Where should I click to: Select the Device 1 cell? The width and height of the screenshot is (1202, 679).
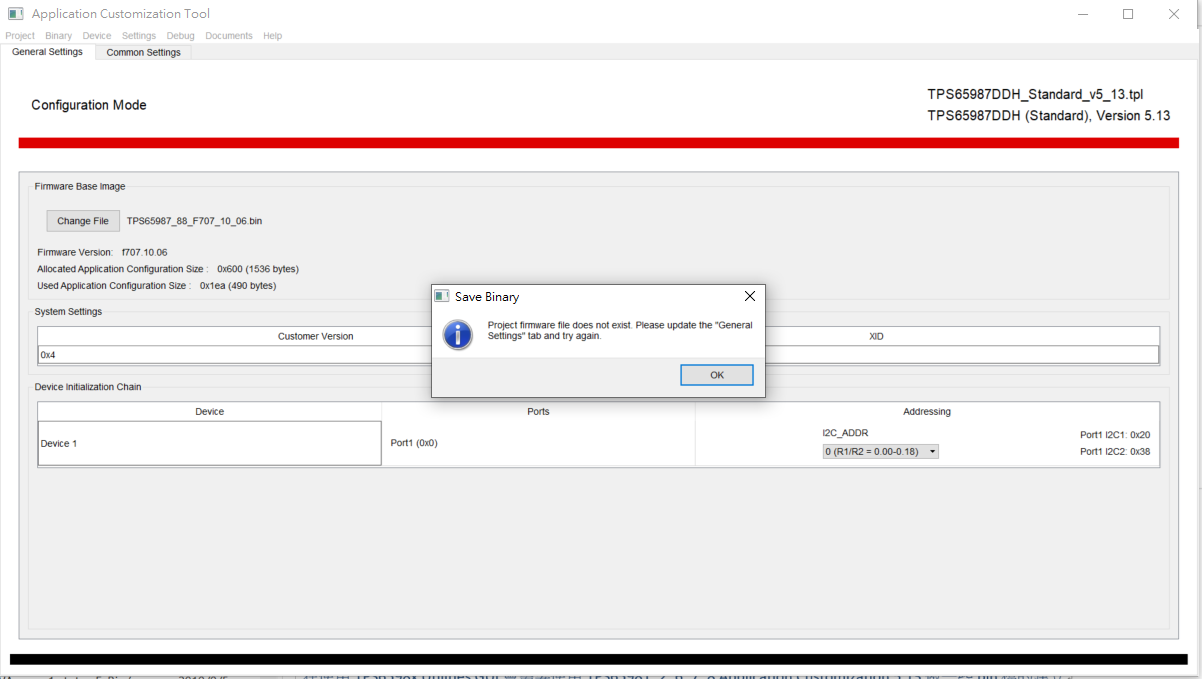click(209, 443)
